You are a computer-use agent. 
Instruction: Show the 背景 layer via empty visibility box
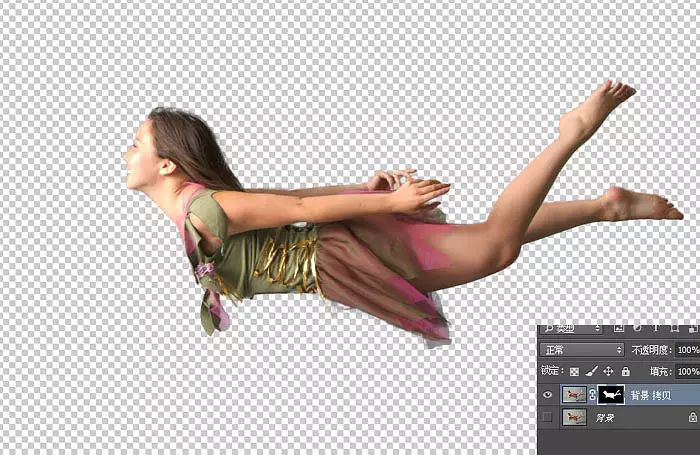pos(547,417)
